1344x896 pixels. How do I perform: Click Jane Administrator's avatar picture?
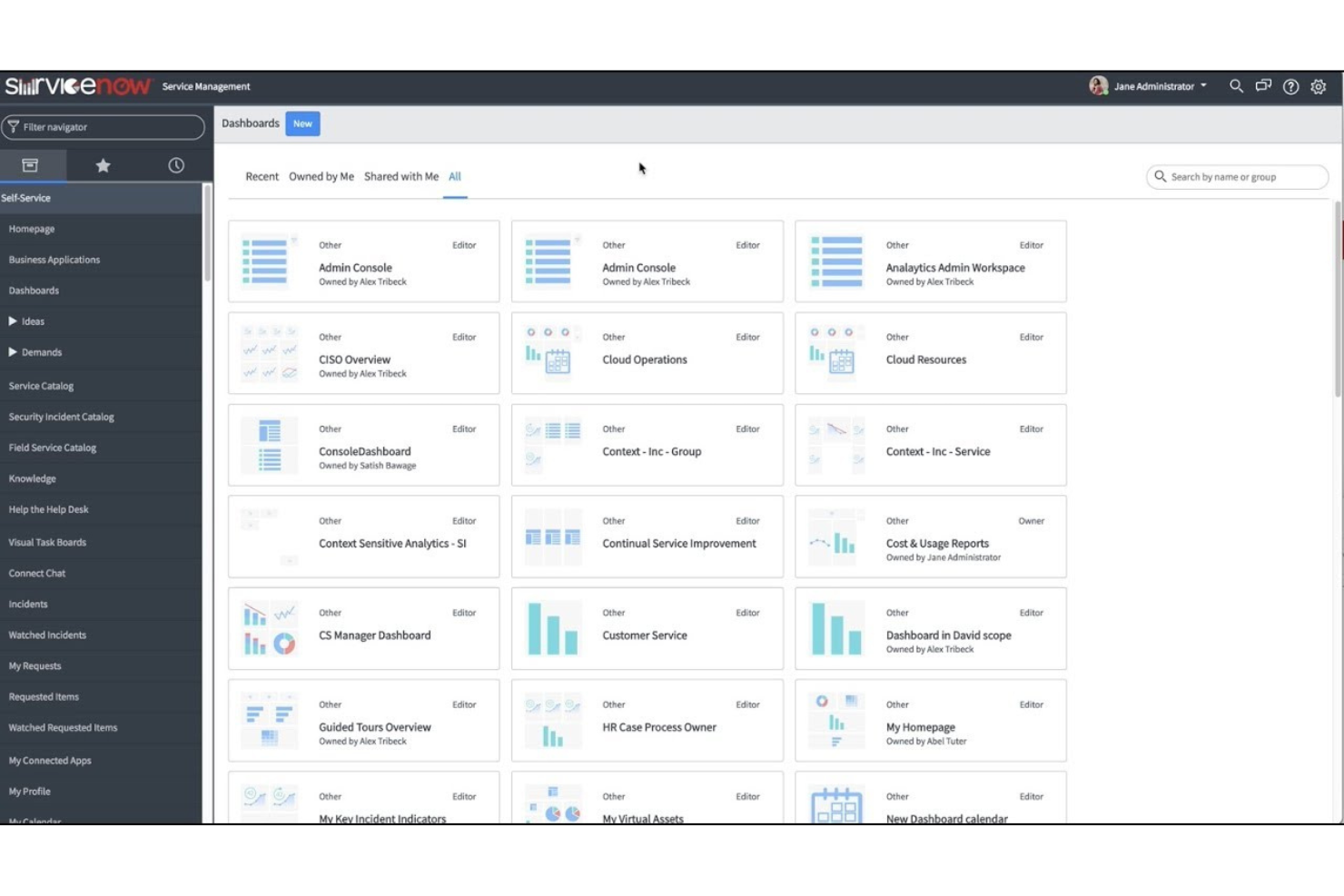[x=1099, y=86]
